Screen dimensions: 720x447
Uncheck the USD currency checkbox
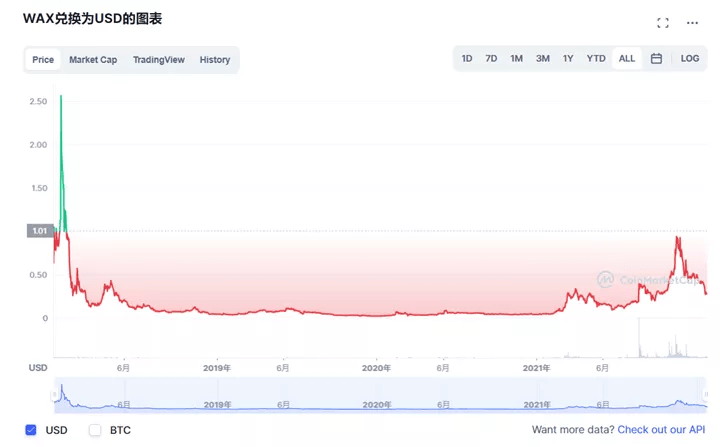31,430
